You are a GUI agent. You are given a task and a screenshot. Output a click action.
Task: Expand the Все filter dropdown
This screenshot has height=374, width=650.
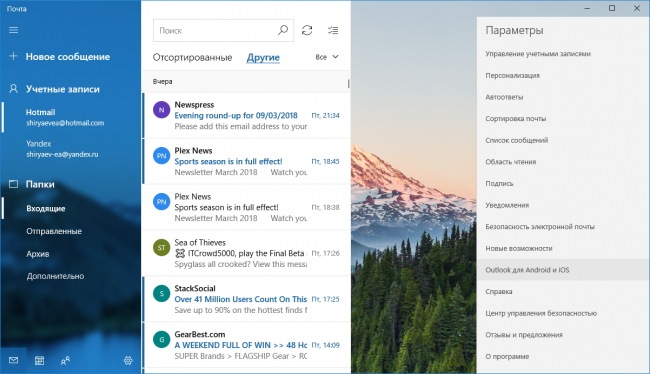point(327,57)
